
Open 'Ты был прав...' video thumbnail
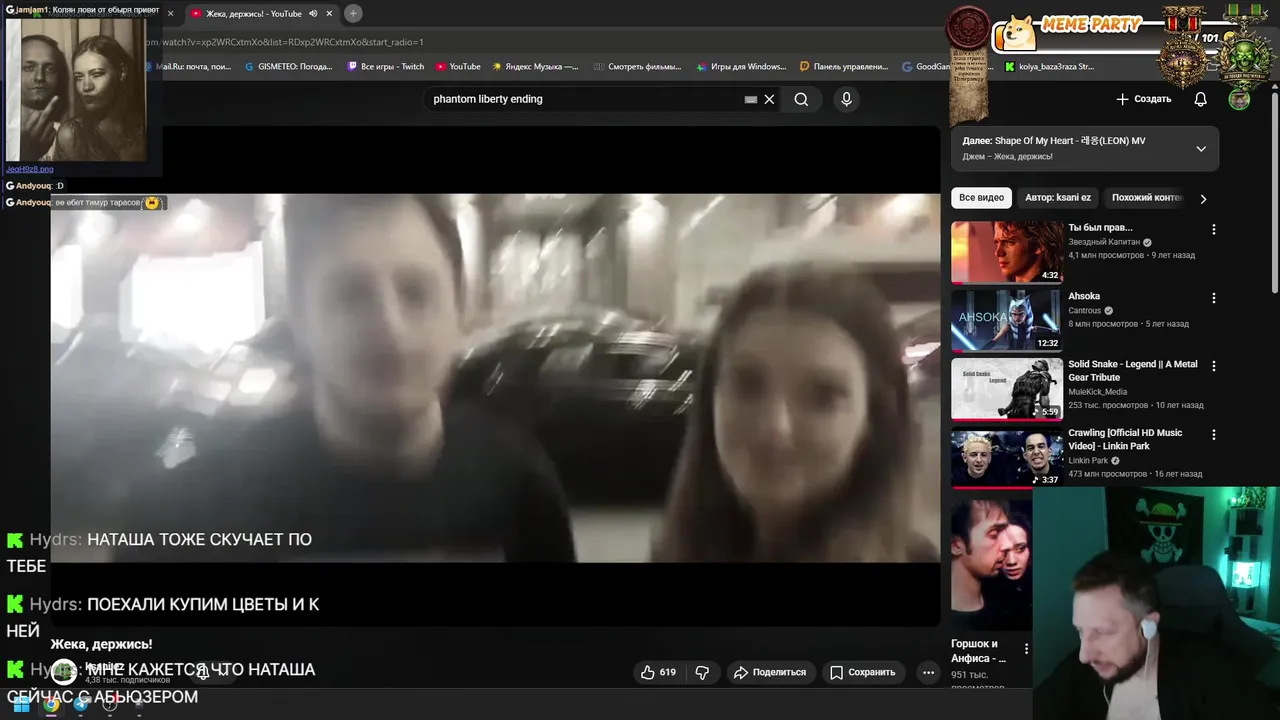click(x=1006, y=252)
